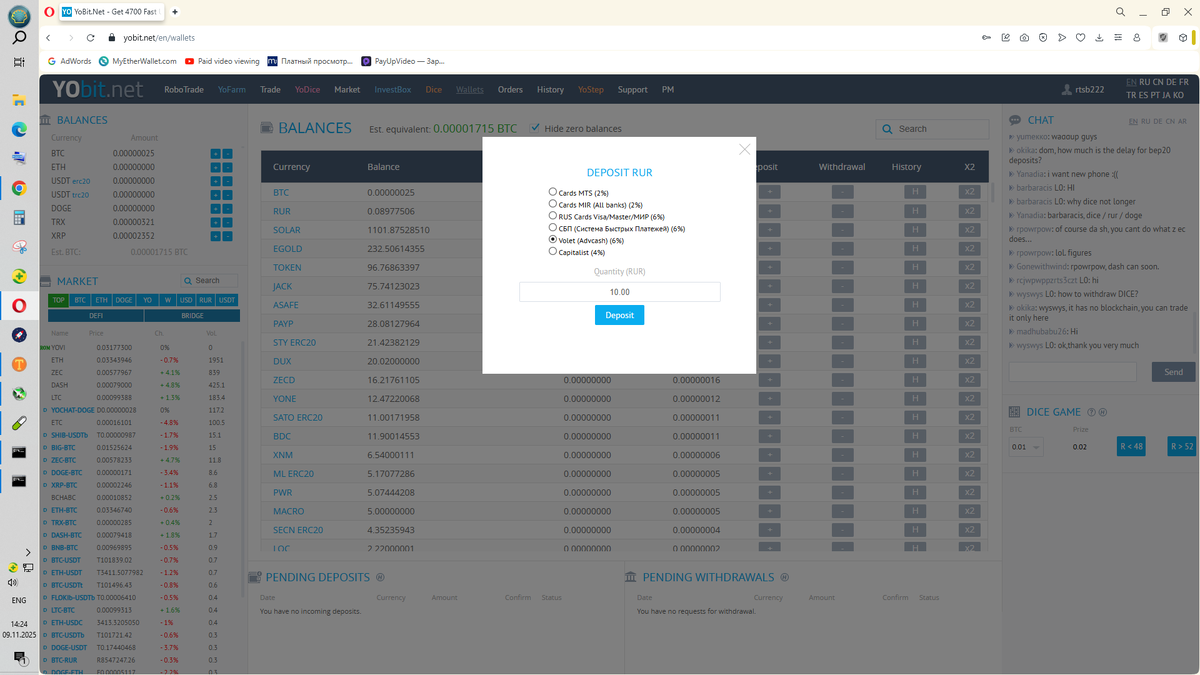Open the AdWords bookmark
The width and height of the screenshot is (1200, 675).
click(69, 61)
